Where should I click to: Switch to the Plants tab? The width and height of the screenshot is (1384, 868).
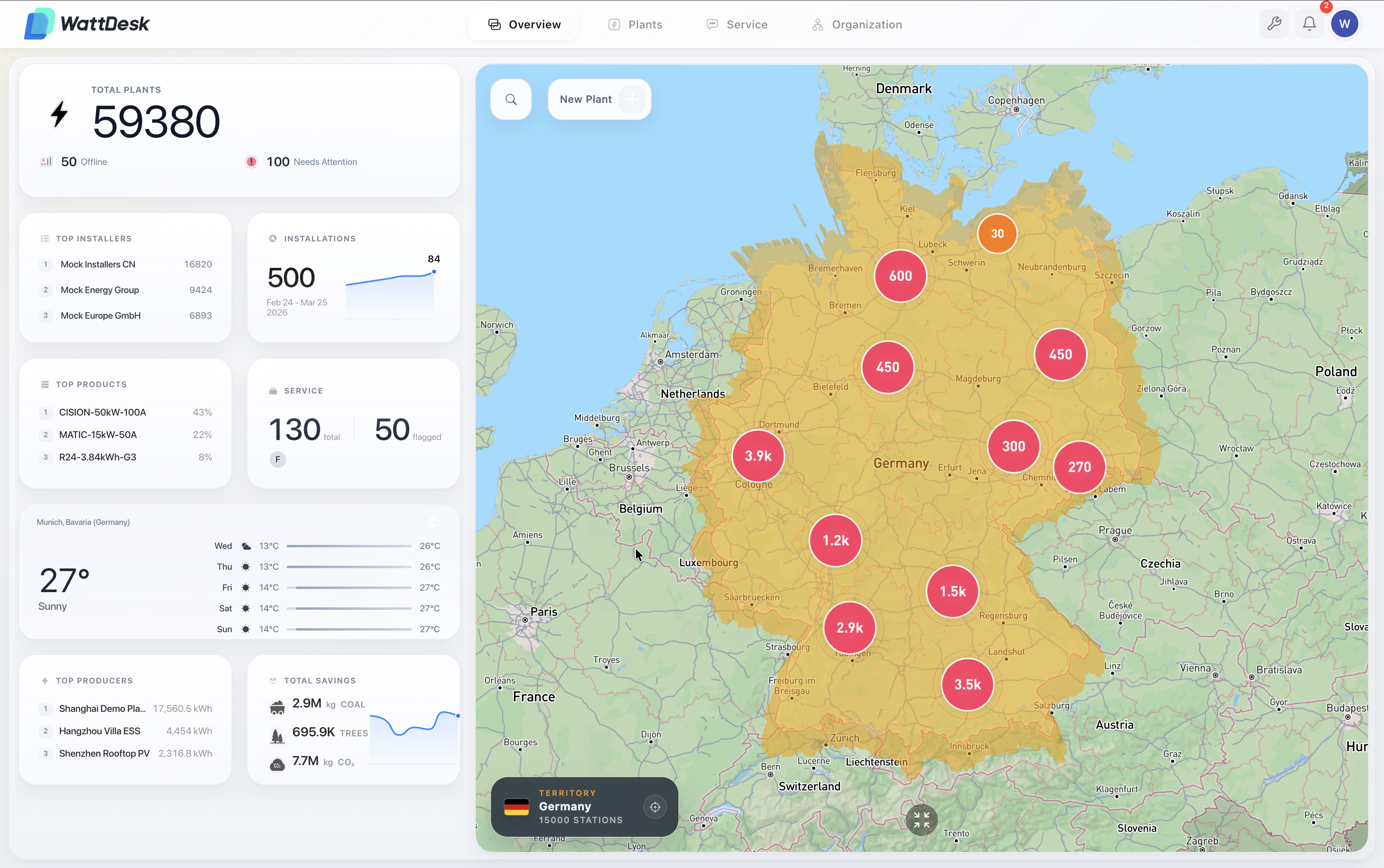click(636, 24)
